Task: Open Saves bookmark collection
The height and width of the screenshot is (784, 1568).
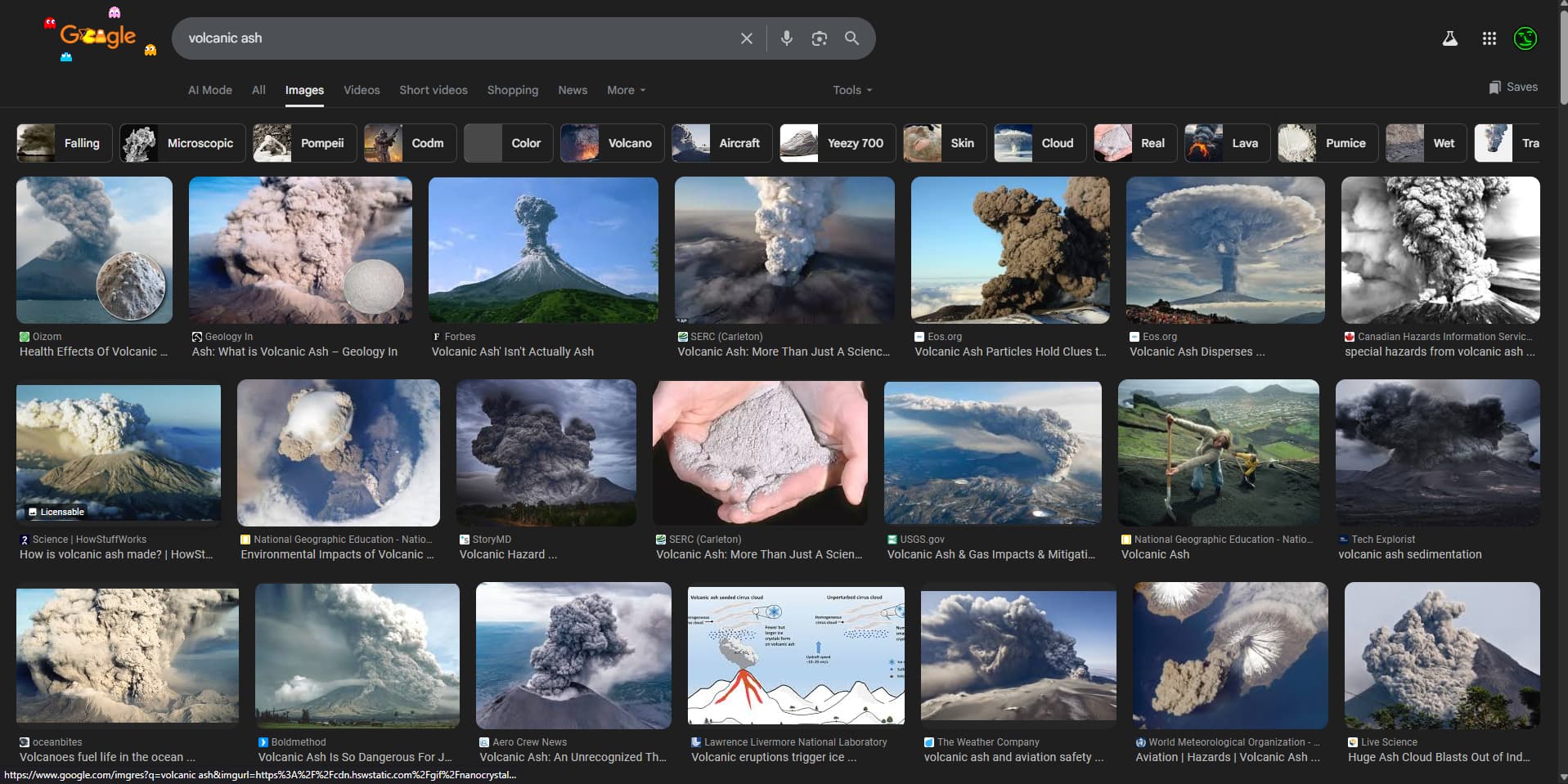Action: click(1513, 87)
